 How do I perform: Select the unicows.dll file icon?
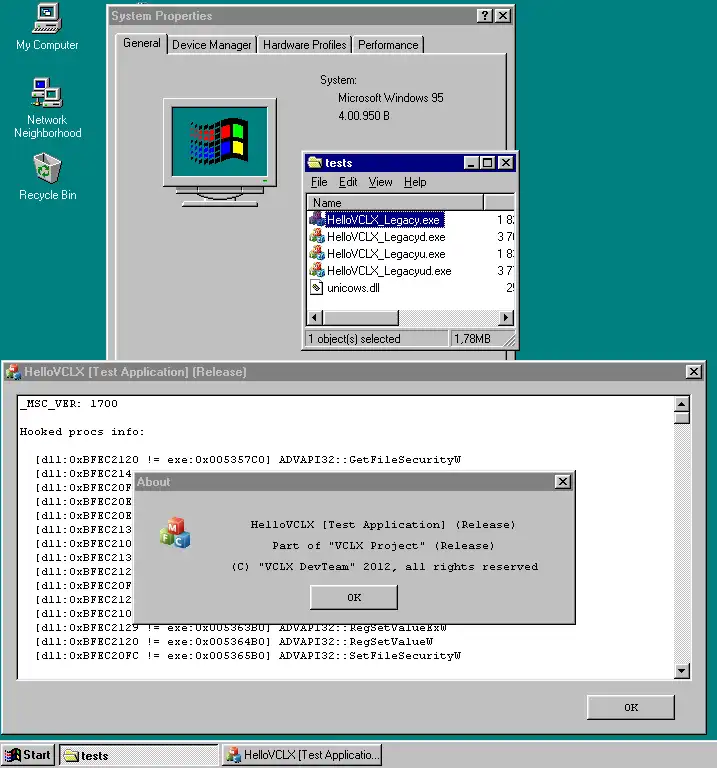pos(317,288)
